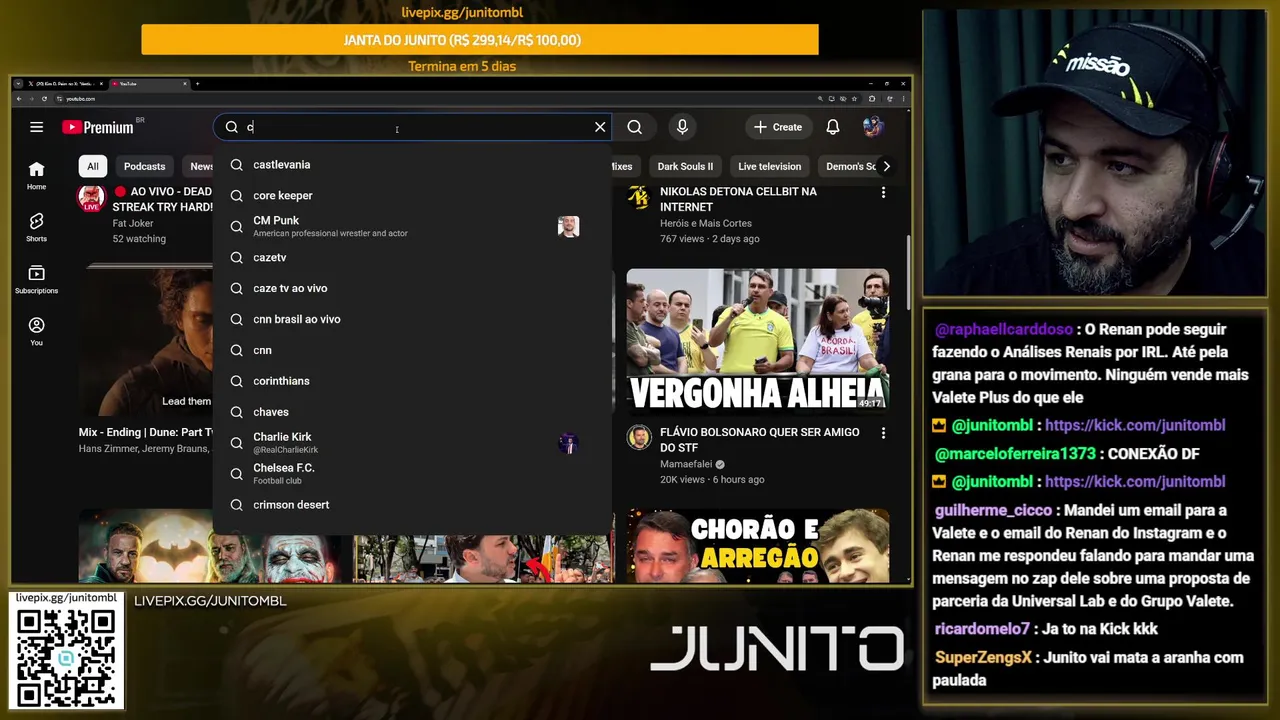Screen dimensions: 1280x720
Task: Open 'FLÁVIO BOLSONARO QUER SER AMIGO' video title
Action: coord(759,440)
